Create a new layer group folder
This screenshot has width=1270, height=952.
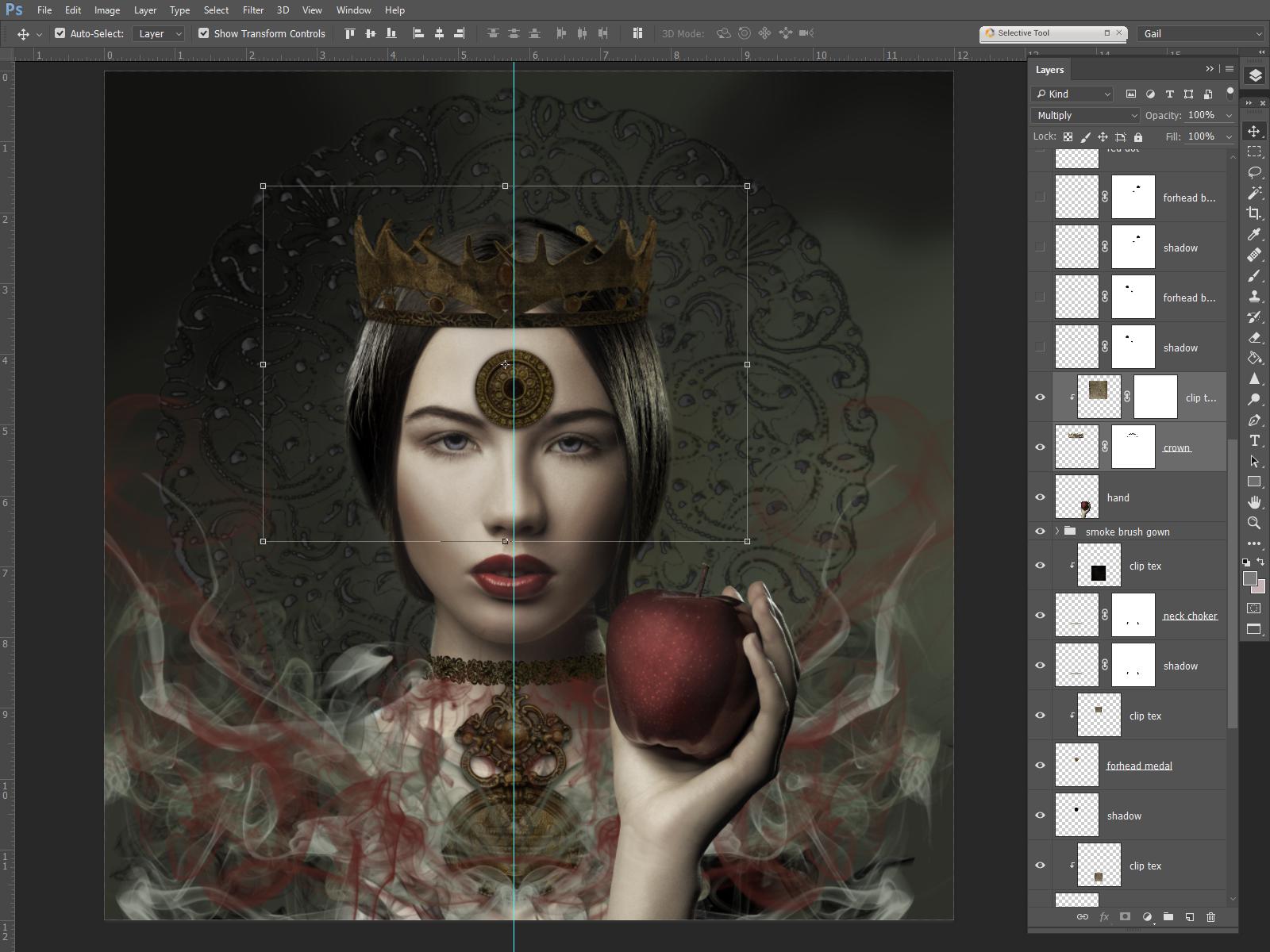1168,916
